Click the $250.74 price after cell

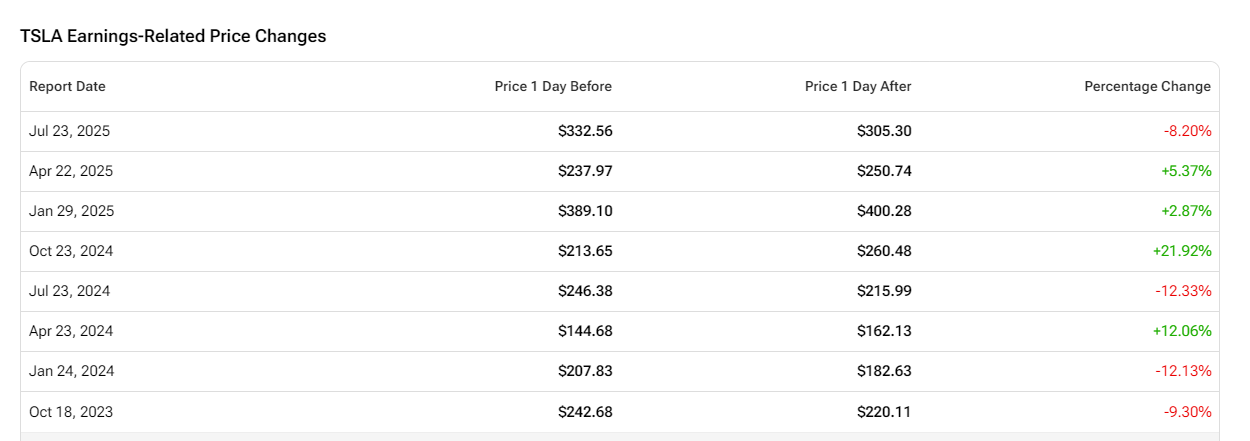884,171
